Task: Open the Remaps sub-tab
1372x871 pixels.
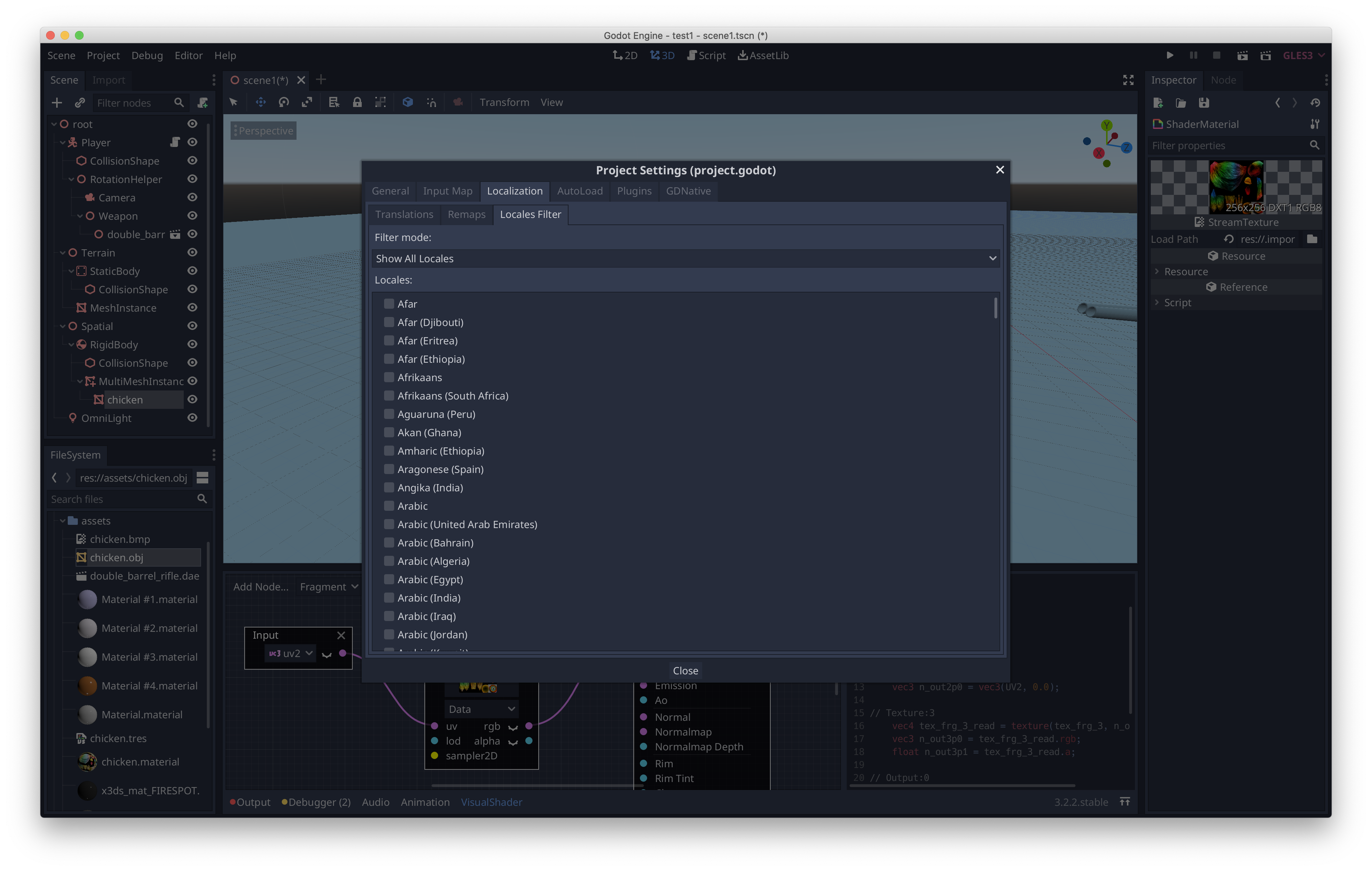Action: click(466, 214)
